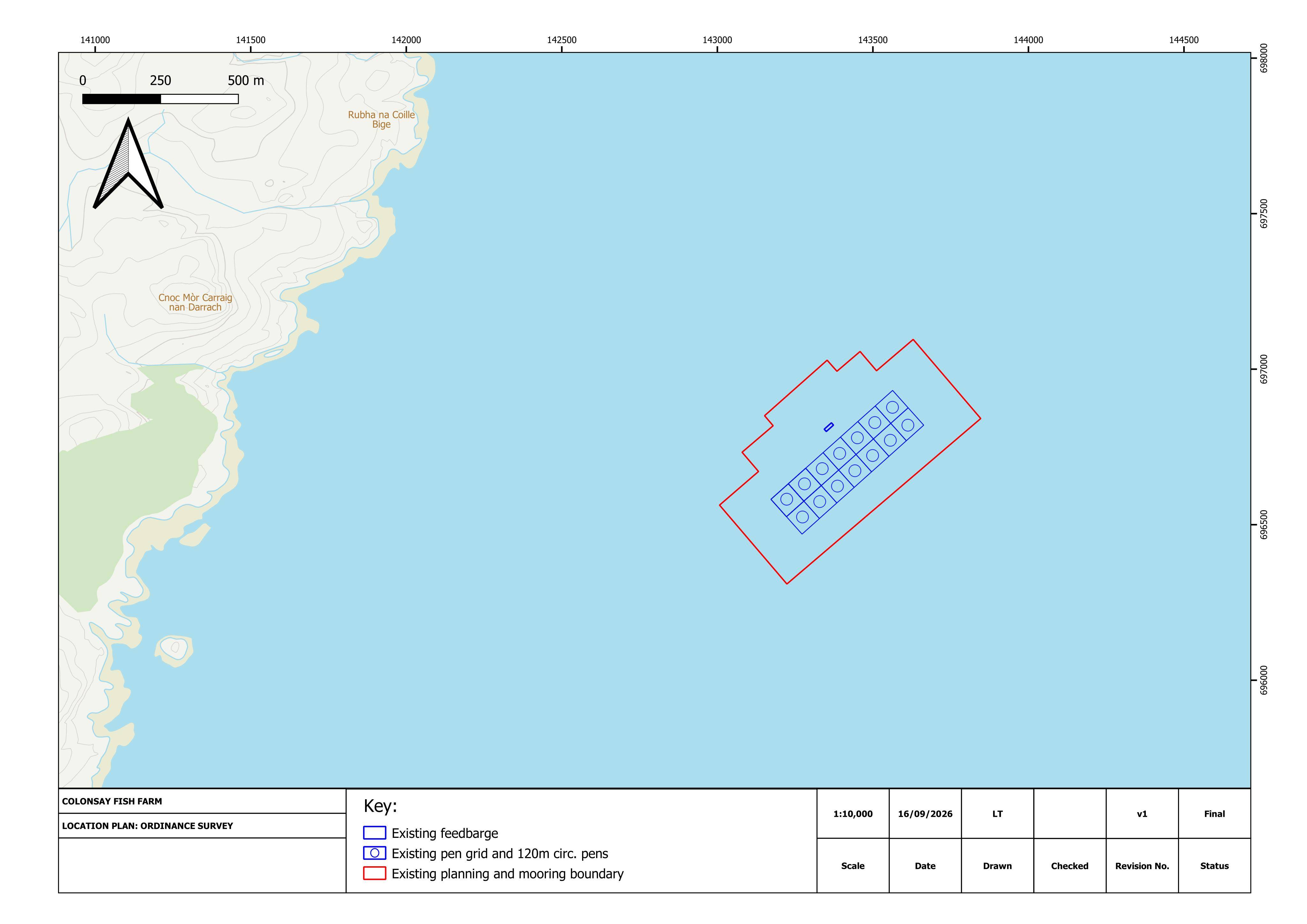The height and width of the screenshot is (924, 1307).
Task: Click the pen grid legend symbol
Action: 375,853
